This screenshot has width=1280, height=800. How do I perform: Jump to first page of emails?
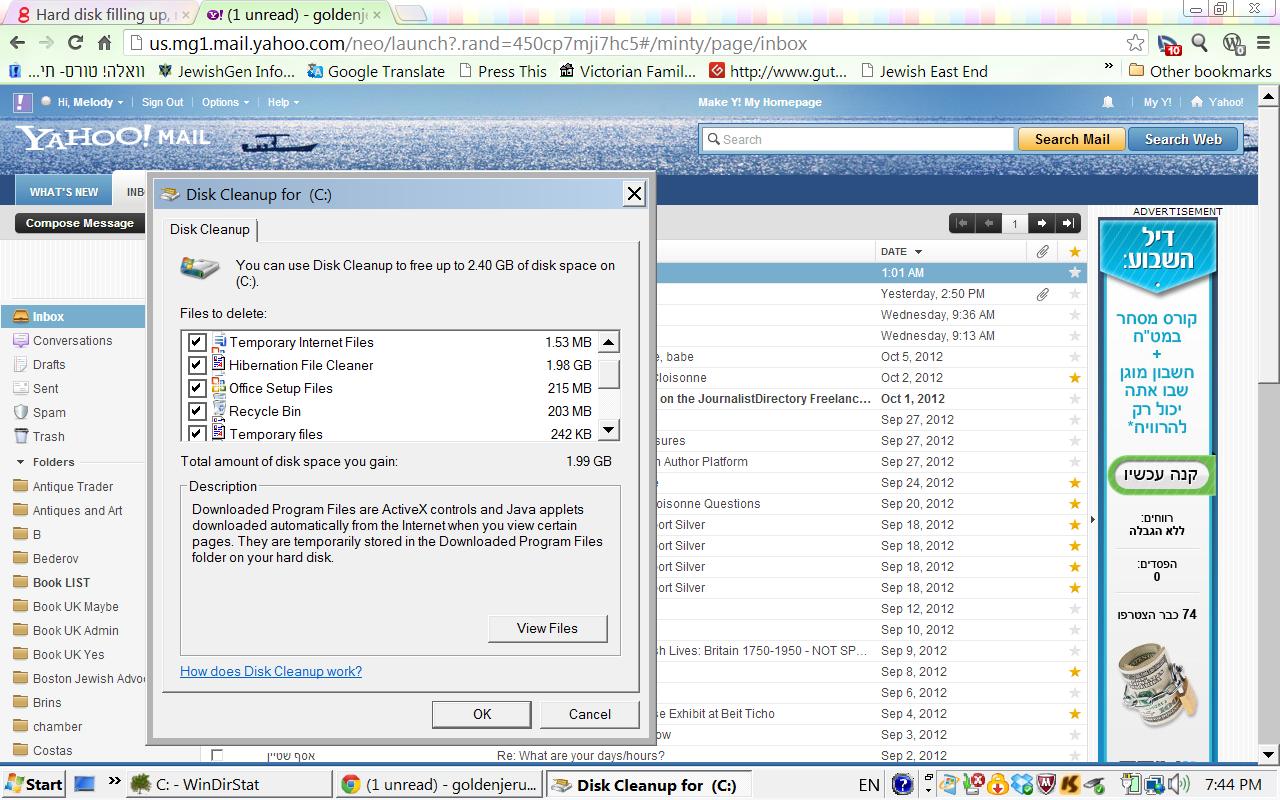pos(962,223)
